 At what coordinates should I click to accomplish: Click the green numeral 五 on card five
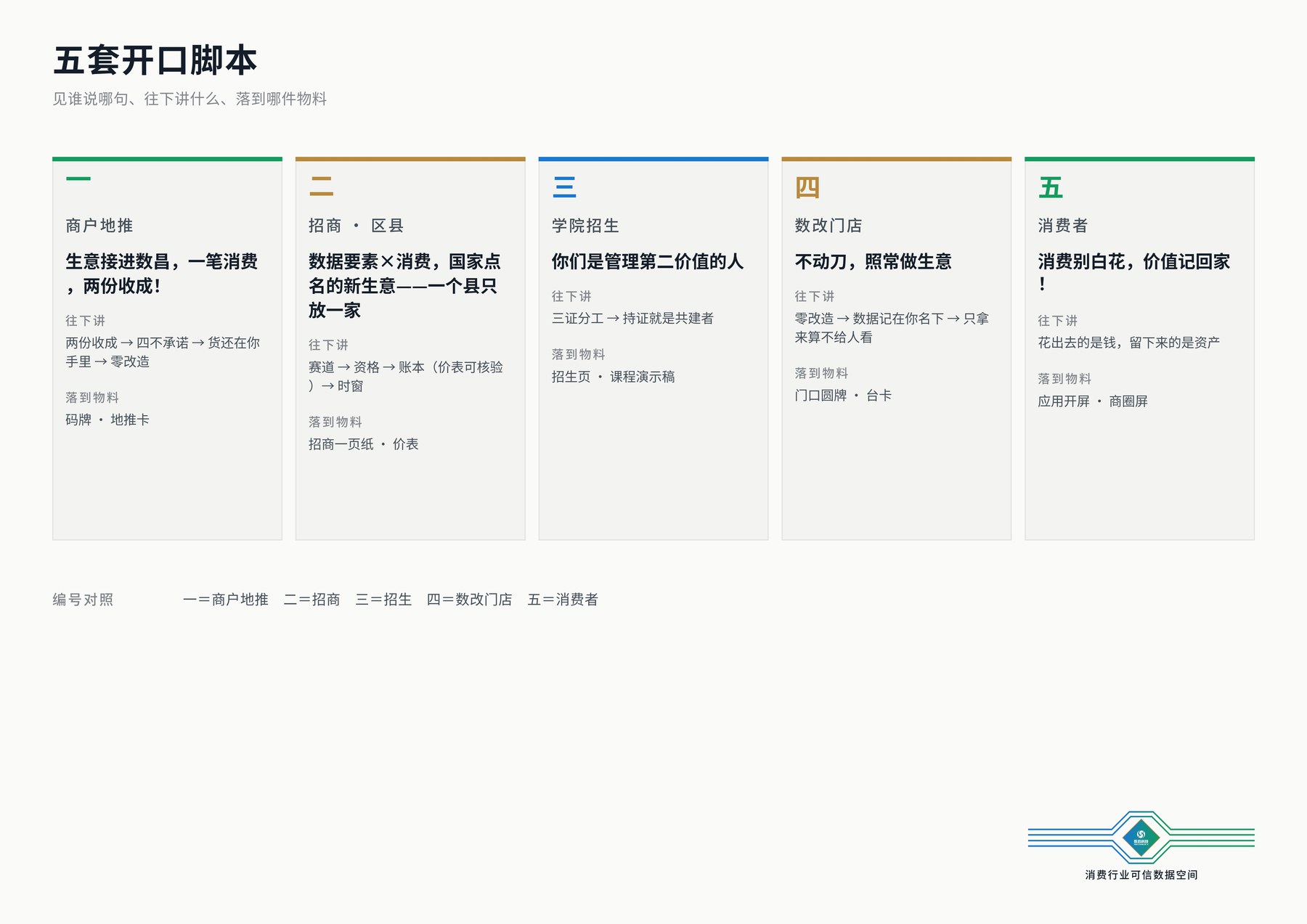point(1050,187)
